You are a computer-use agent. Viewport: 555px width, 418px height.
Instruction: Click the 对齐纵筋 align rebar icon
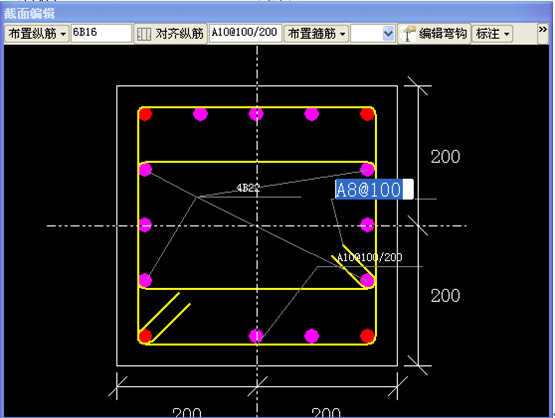tap(144, 34)
